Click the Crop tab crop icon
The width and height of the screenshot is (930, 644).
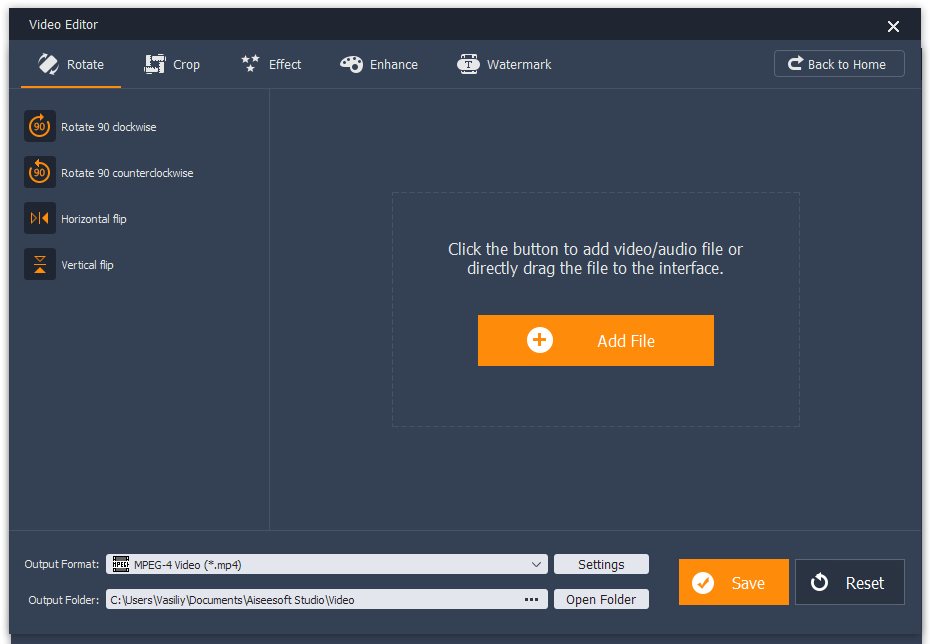[156, 63]
